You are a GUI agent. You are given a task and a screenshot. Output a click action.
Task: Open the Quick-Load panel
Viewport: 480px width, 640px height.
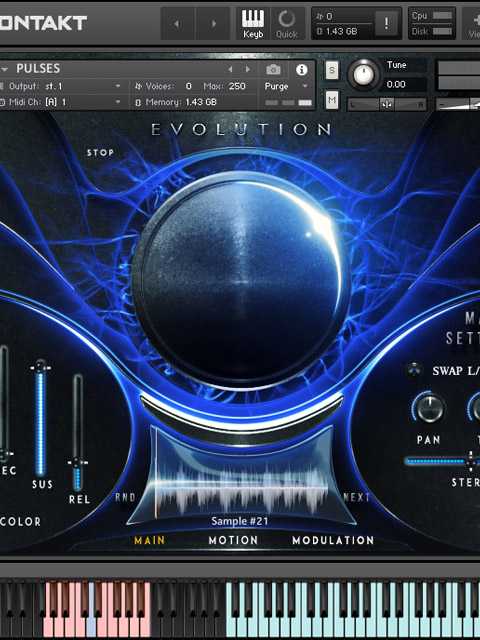287,24
